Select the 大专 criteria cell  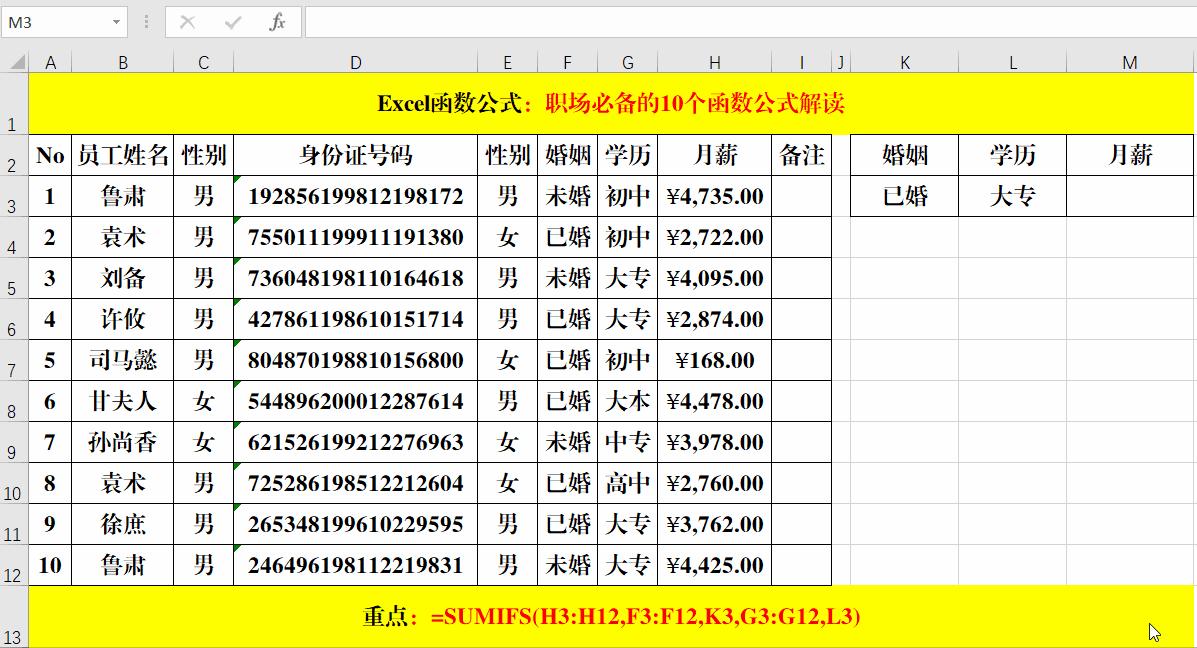click(x=1012, y=196)
